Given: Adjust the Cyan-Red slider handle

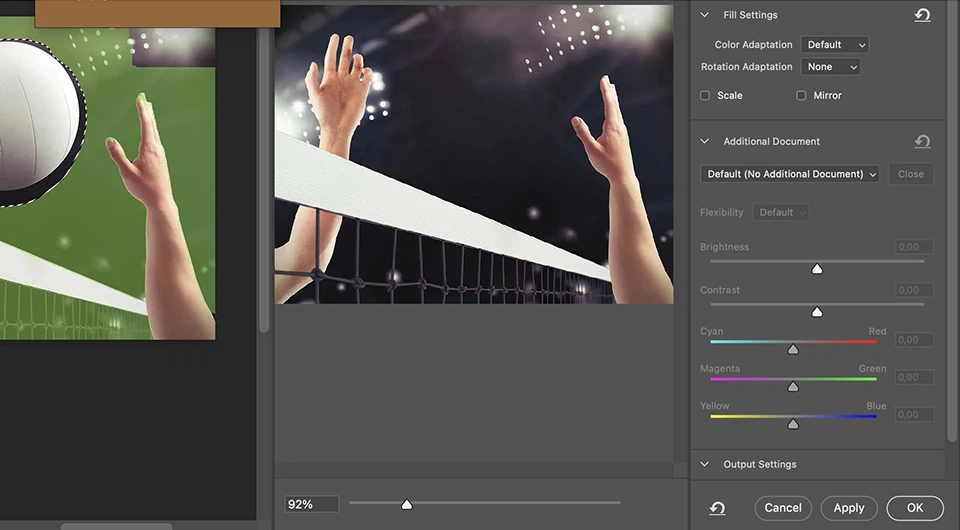Looking at the screenshot, I should tap(793, 349).
